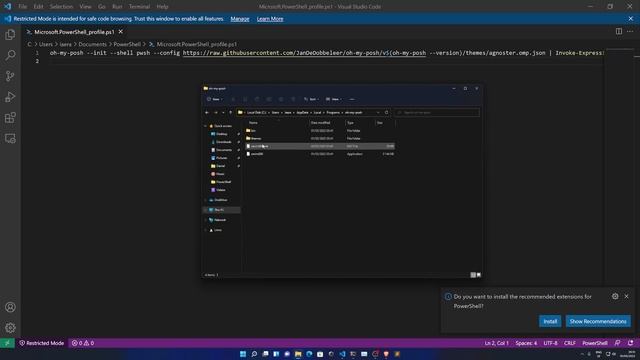
Task: Open the Run and Debug view
Action: click(10, 97)
